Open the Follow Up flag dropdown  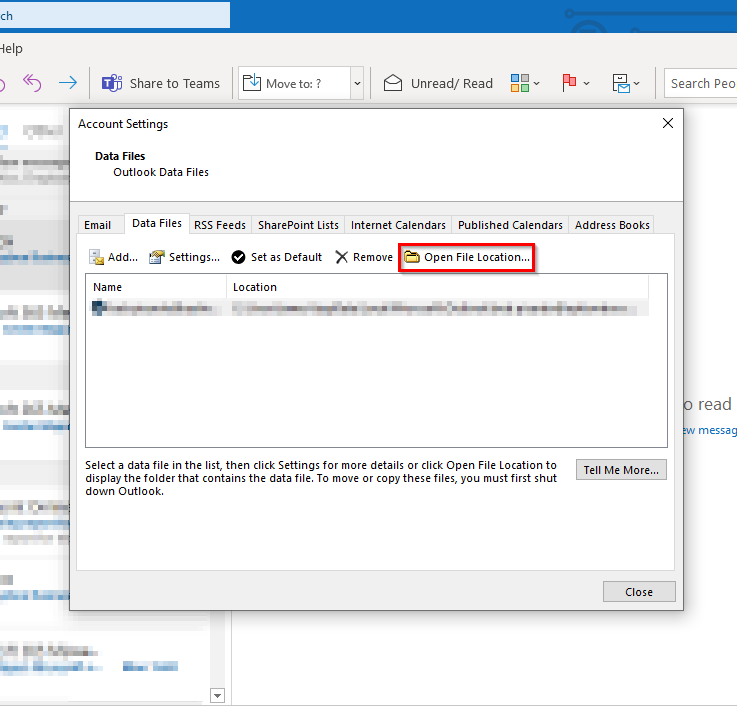pos(575,83)
